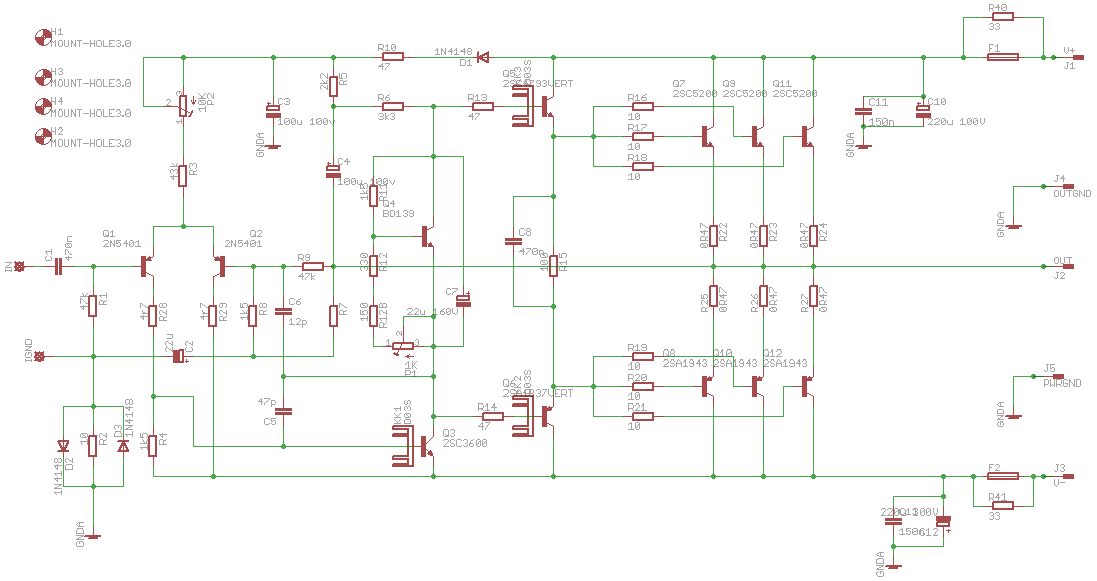This screenshot has height=581, width=1097.
Task: Click resistor R8 1k5 symbol
Action: tap(253, 316)
